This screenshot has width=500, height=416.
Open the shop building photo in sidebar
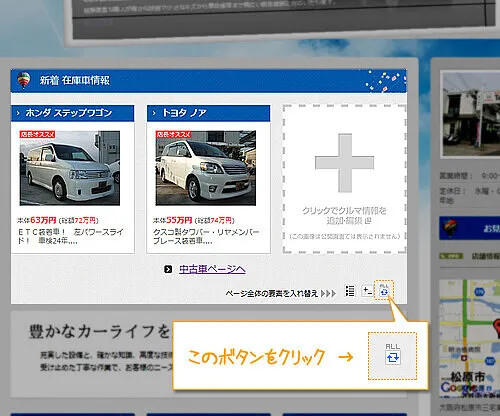tap(471, 113)
